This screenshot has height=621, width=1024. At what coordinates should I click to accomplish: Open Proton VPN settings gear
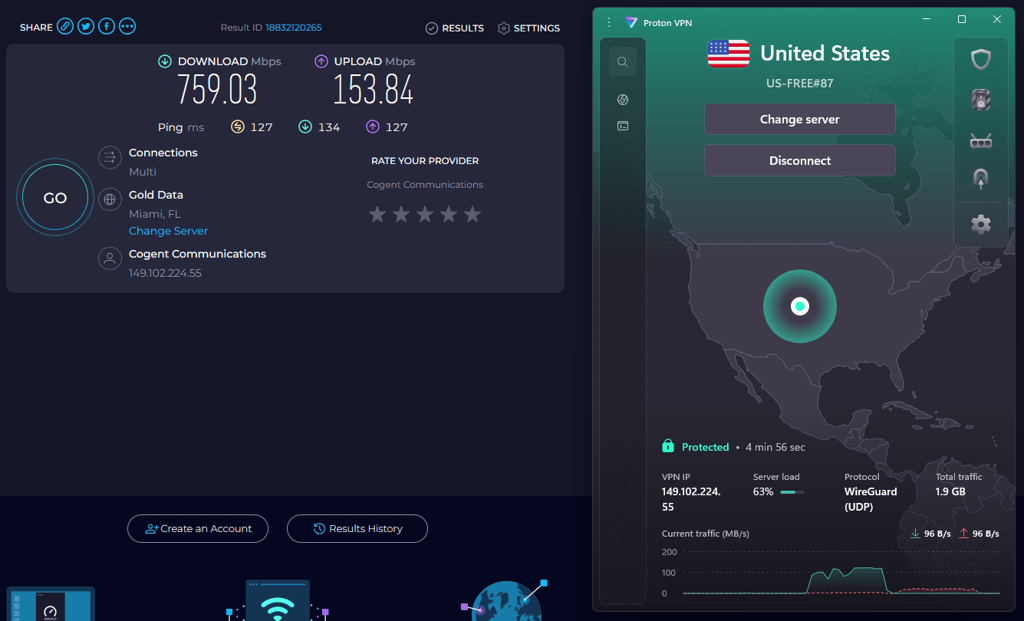(980, 224)
